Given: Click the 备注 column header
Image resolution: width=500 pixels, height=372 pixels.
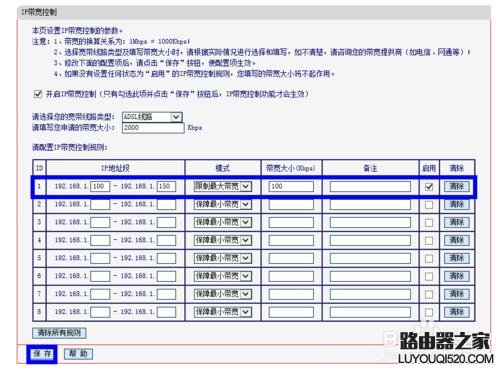Looking at the screenshot, I should pyautogui.click(x=370, y=168).
